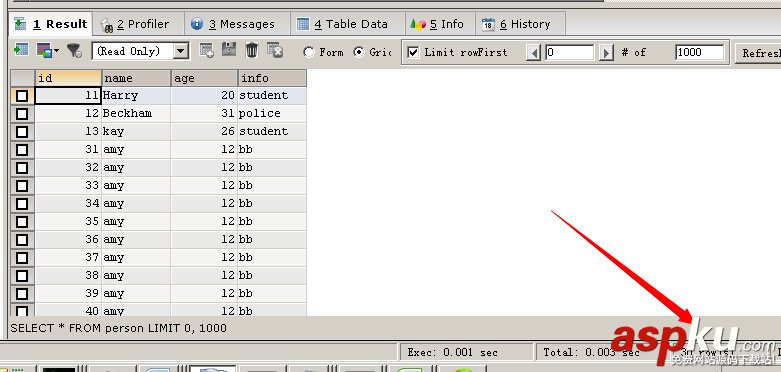The width and height of the screenshot is (781, 372).
Task: Go to next page of rows arrow
Action: click(x=606, y=52)
